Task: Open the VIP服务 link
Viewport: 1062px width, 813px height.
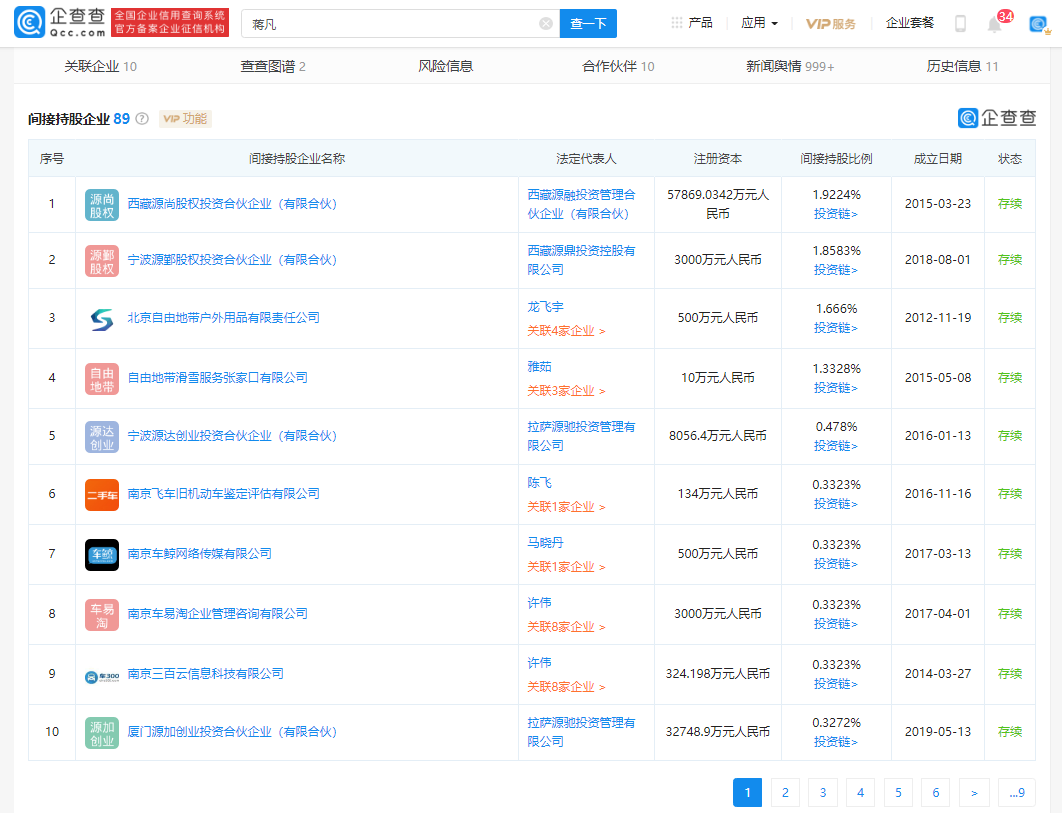Action: pos(830,24)
